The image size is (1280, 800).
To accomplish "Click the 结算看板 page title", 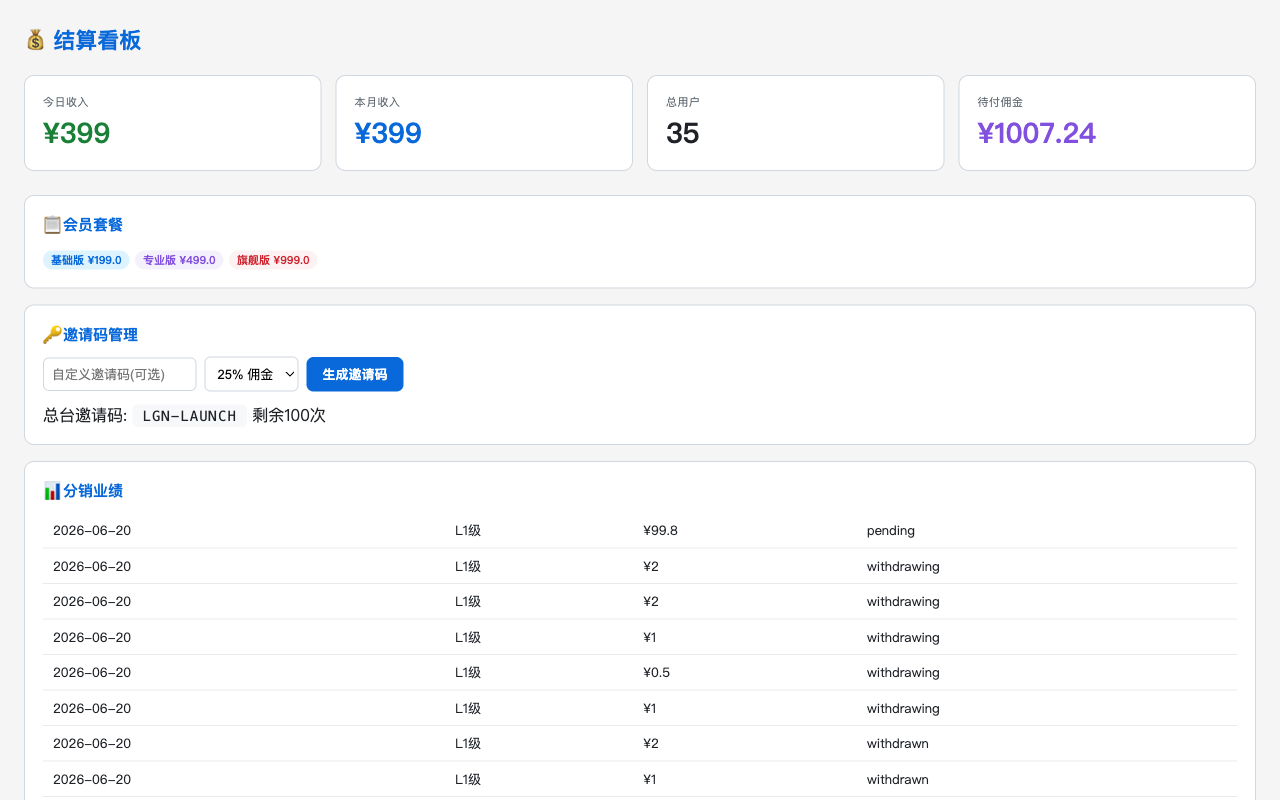I will pyautogui.click(x=97, y=40).
